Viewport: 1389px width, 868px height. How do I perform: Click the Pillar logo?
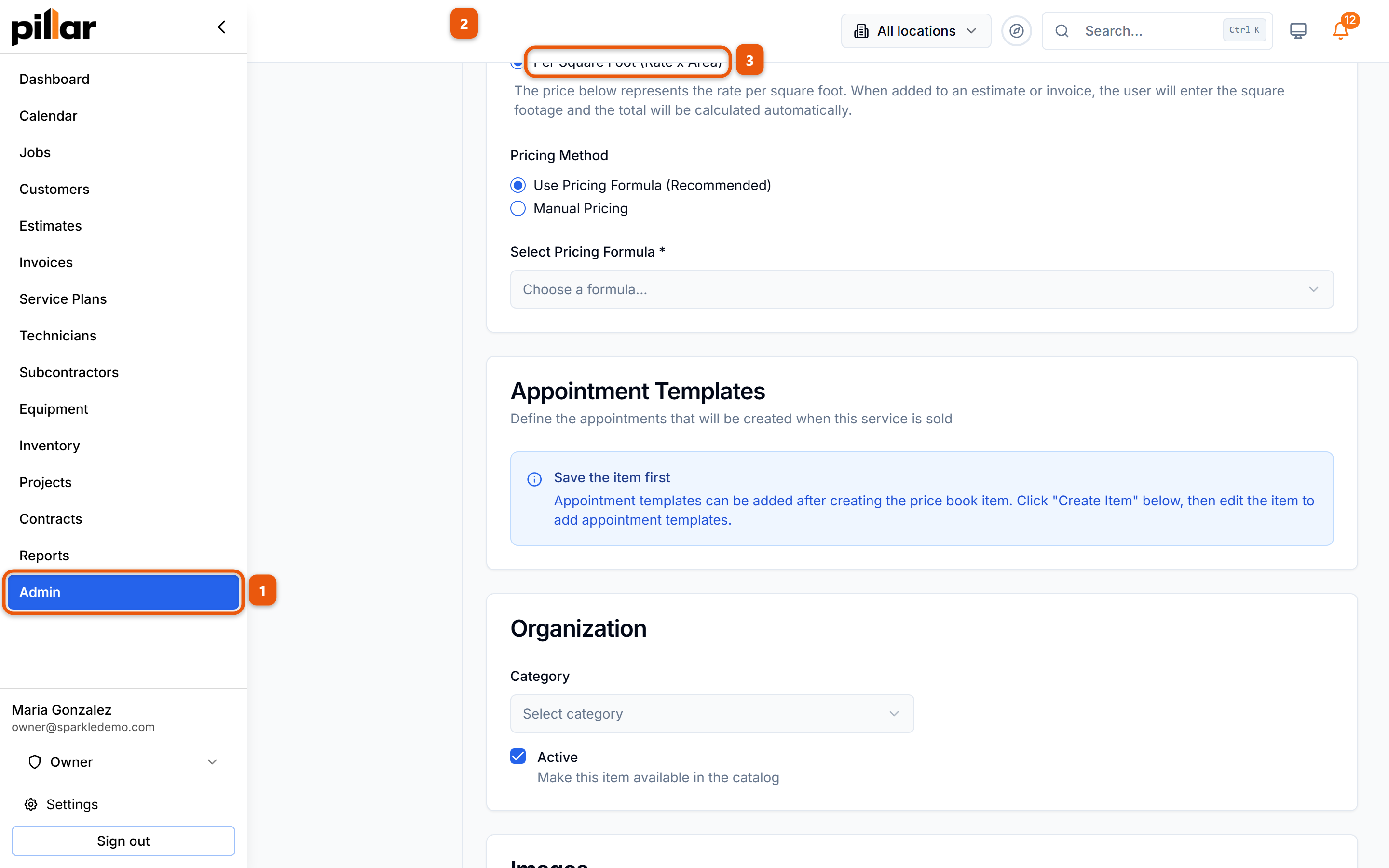[54, 27]
